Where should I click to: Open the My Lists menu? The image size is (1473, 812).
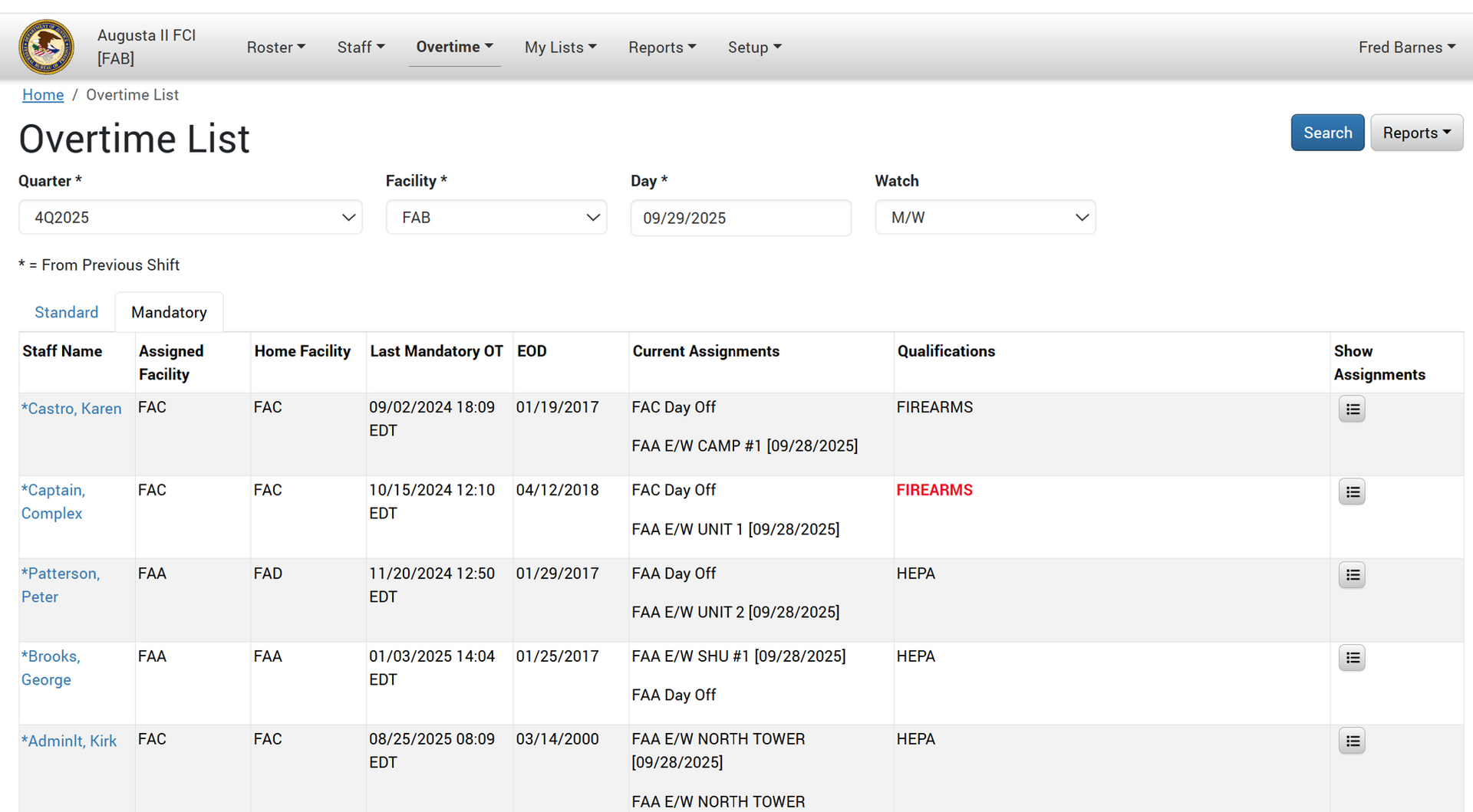(560, 48)
